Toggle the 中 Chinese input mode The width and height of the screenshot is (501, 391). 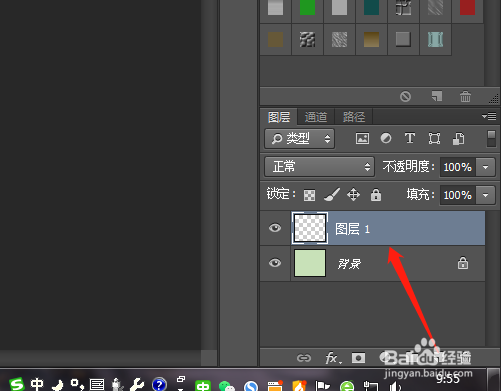[37, 384]
